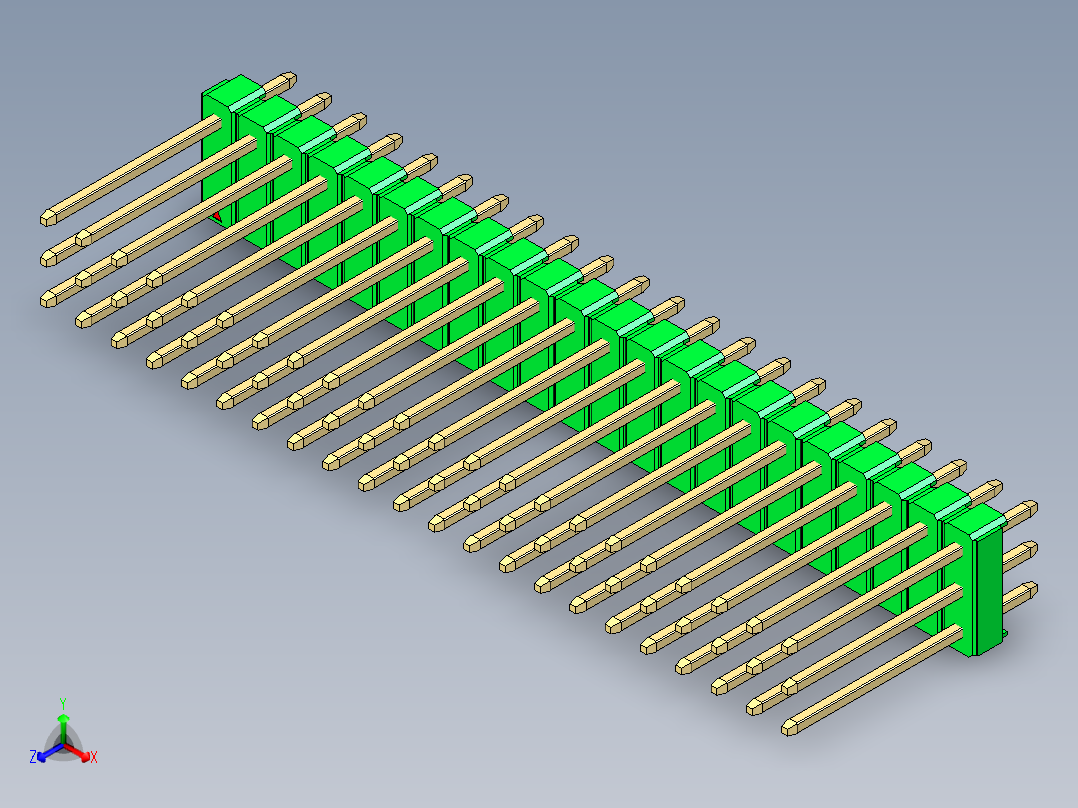Click the red X axis of the triad

tap(78, 751)
